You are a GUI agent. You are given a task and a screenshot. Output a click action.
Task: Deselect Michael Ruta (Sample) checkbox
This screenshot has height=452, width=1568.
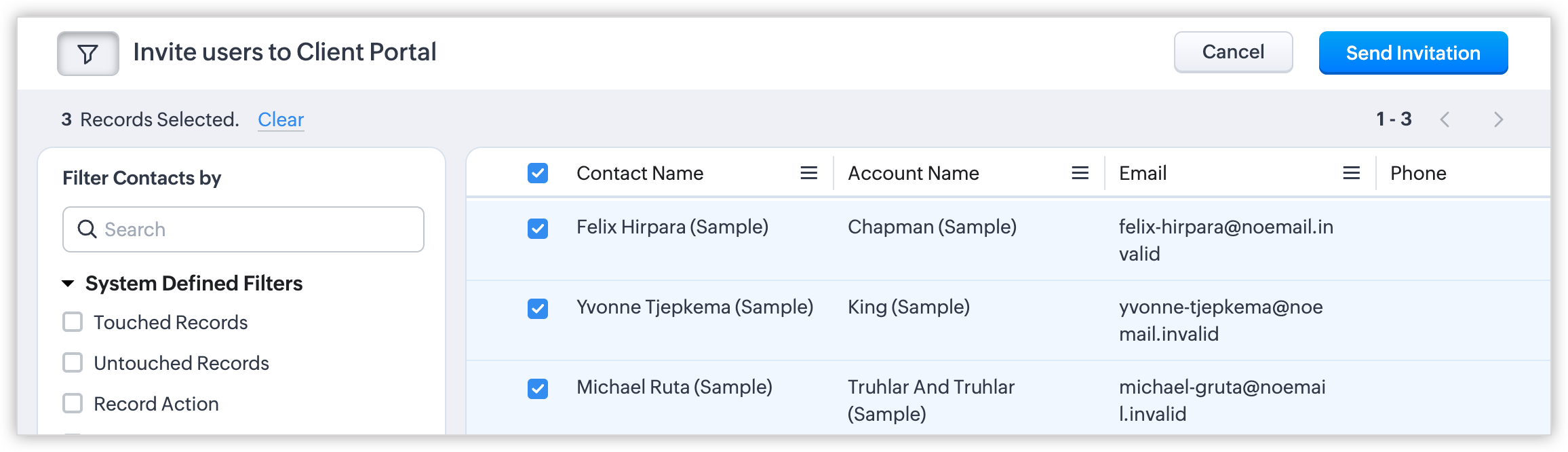coord(538,389)
